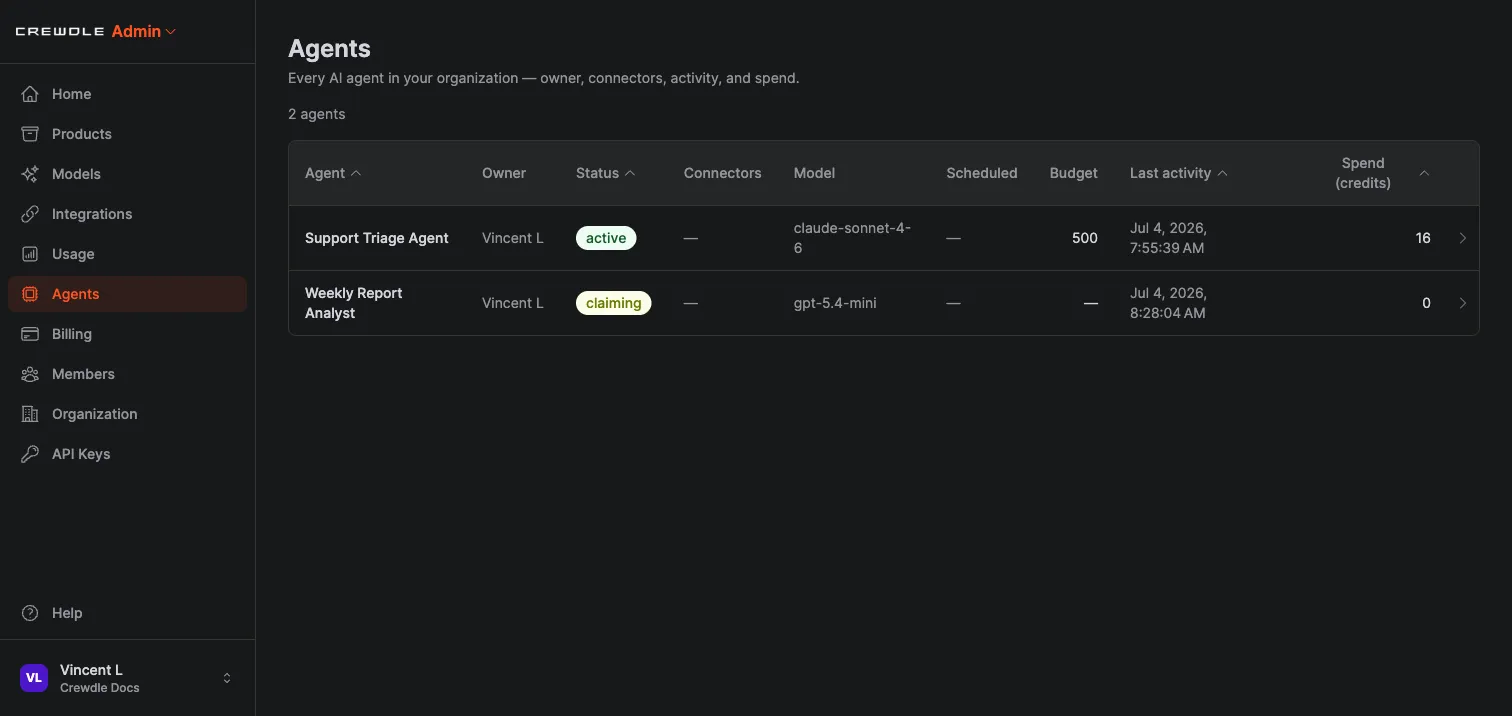
Task: Click the Support Triage Agent owner cell
Action: 513,238
